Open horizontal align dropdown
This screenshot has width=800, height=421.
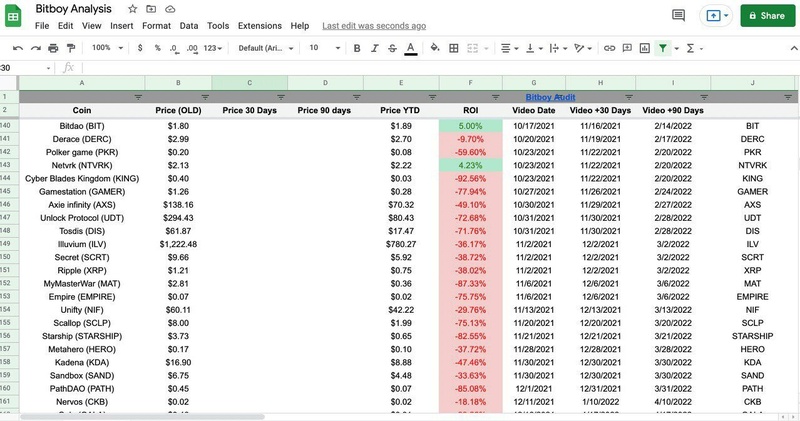click(509, 48)
